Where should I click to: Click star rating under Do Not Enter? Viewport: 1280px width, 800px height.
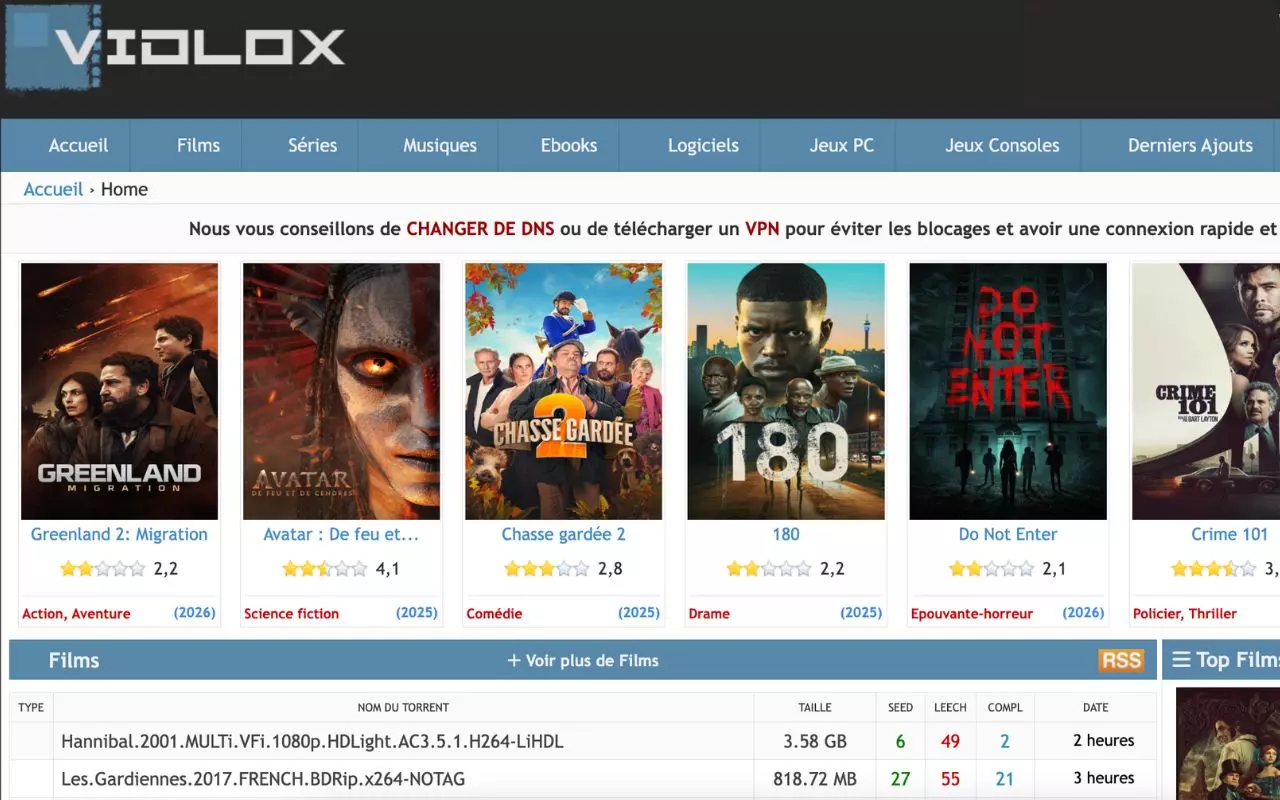(991, 569)
